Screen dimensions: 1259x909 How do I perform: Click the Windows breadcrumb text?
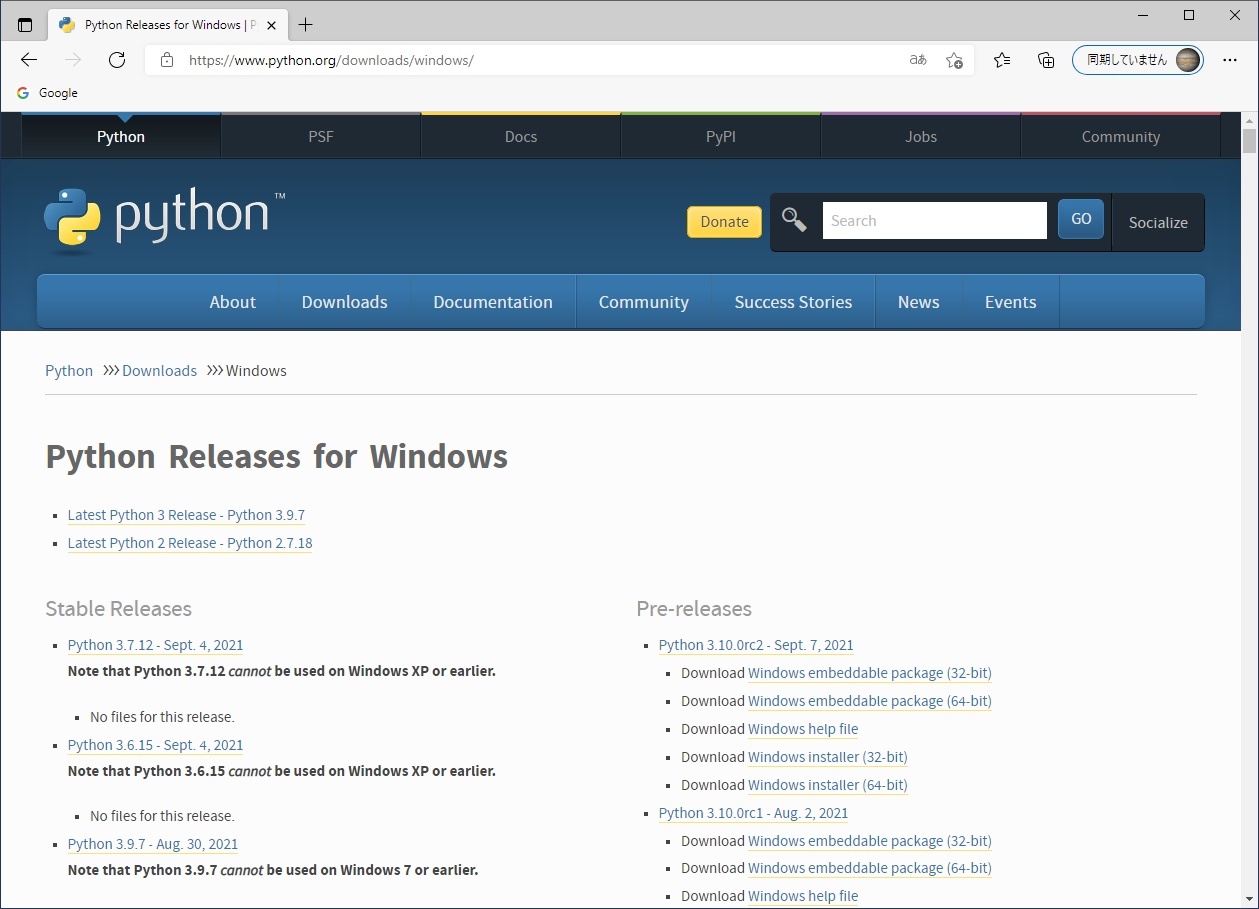click(x=256, y=371)
